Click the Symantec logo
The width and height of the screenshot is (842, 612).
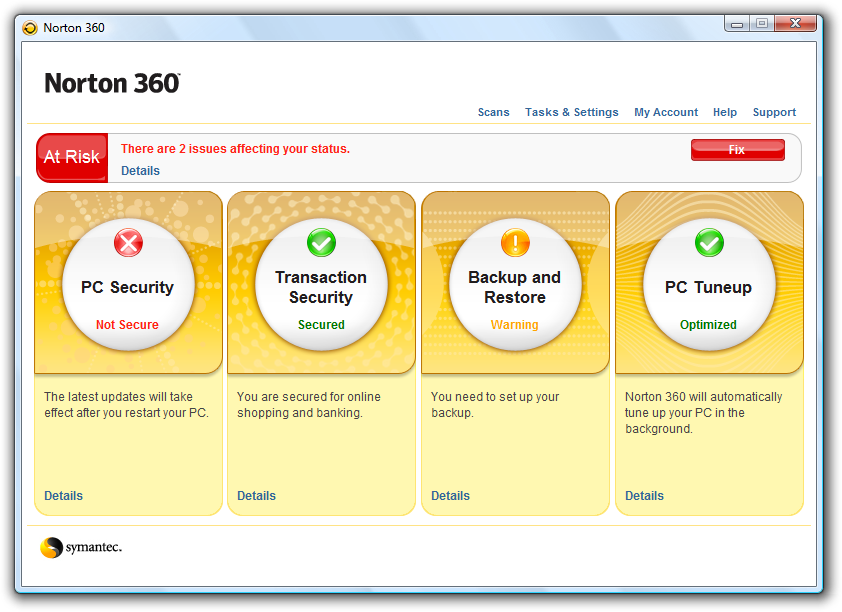coord(81,547)
